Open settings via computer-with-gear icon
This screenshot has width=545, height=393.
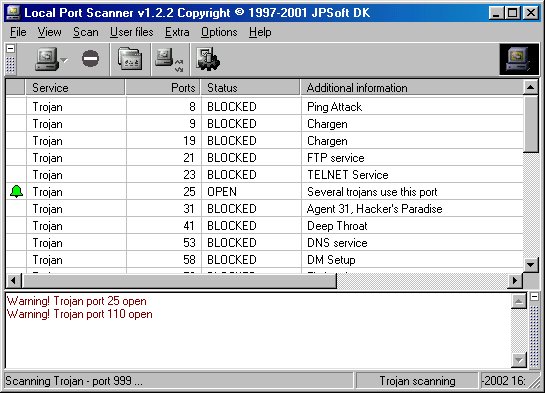[208, 59]
